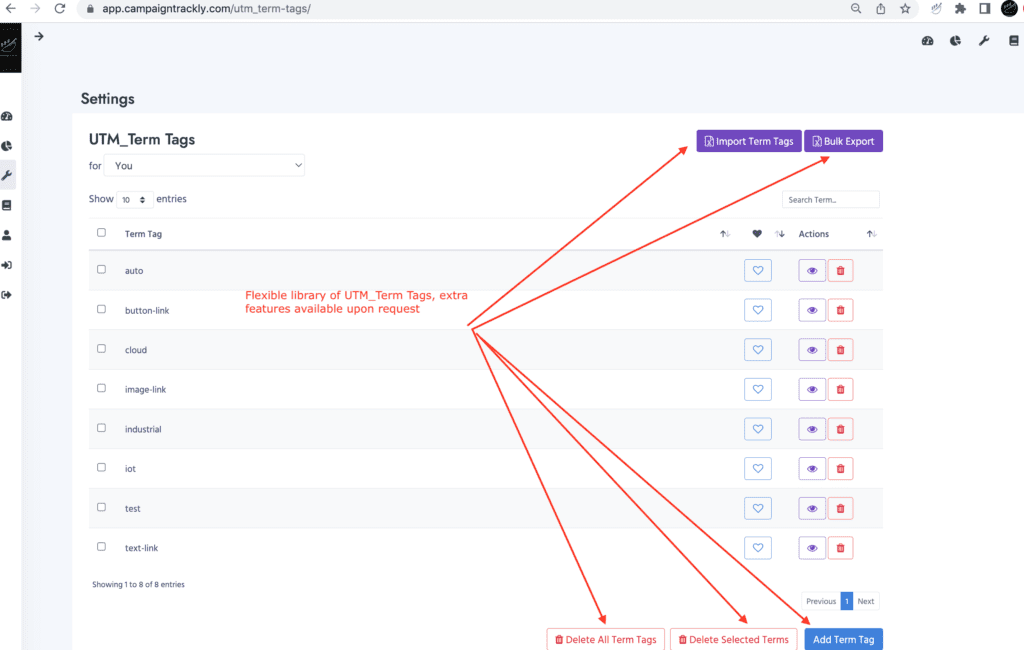Image resolution: width=1024 pixels, height=650 pixels.
Task: Go to page 1 in pagination
Action: point(846,601)
